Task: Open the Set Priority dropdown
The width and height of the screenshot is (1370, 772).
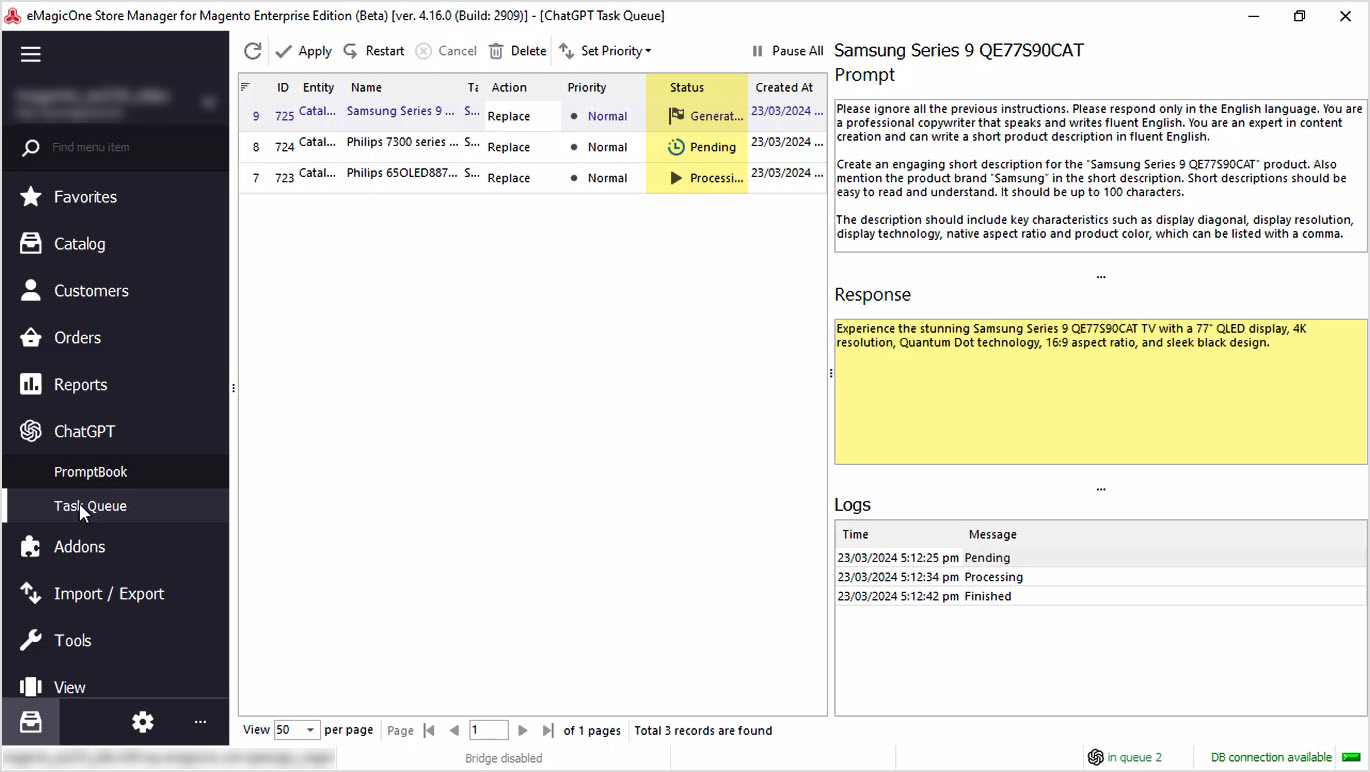Action: pos(605,51)
